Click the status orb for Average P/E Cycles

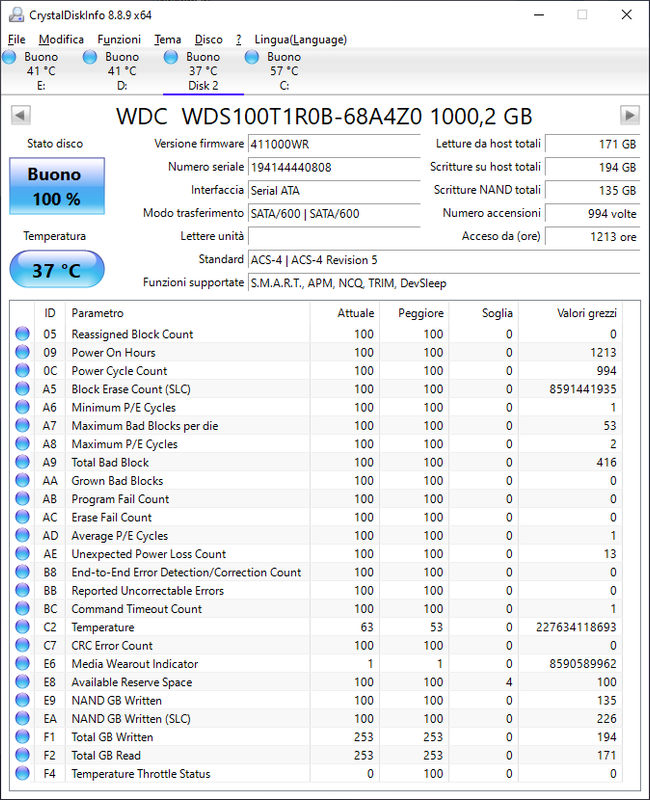22,535
